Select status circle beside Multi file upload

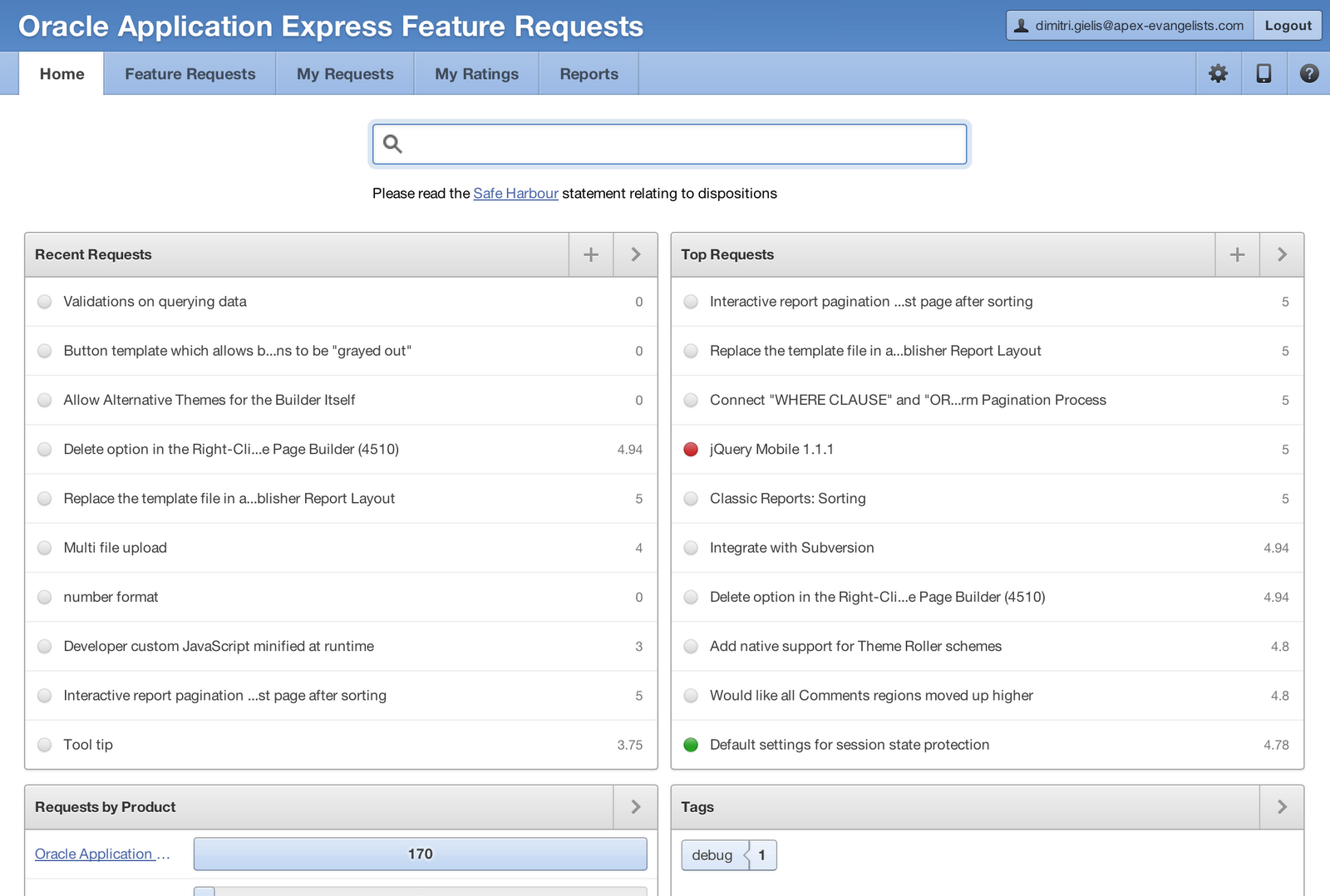tap(45, 548)
